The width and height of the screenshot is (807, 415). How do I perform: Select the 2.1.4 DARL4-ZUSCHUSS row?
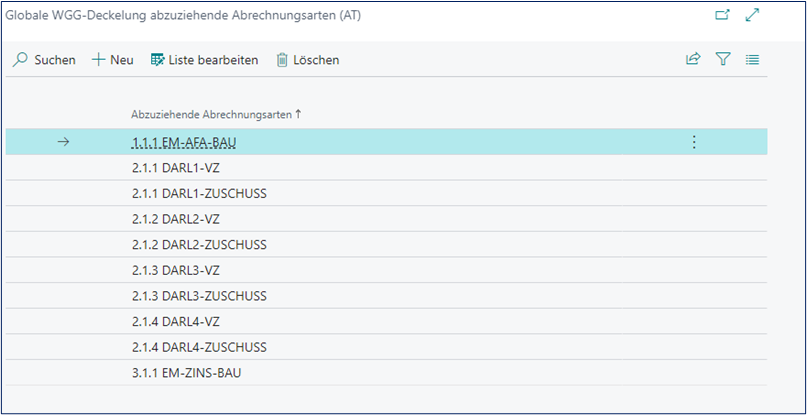pyautogui.click(x=199, y=347)
